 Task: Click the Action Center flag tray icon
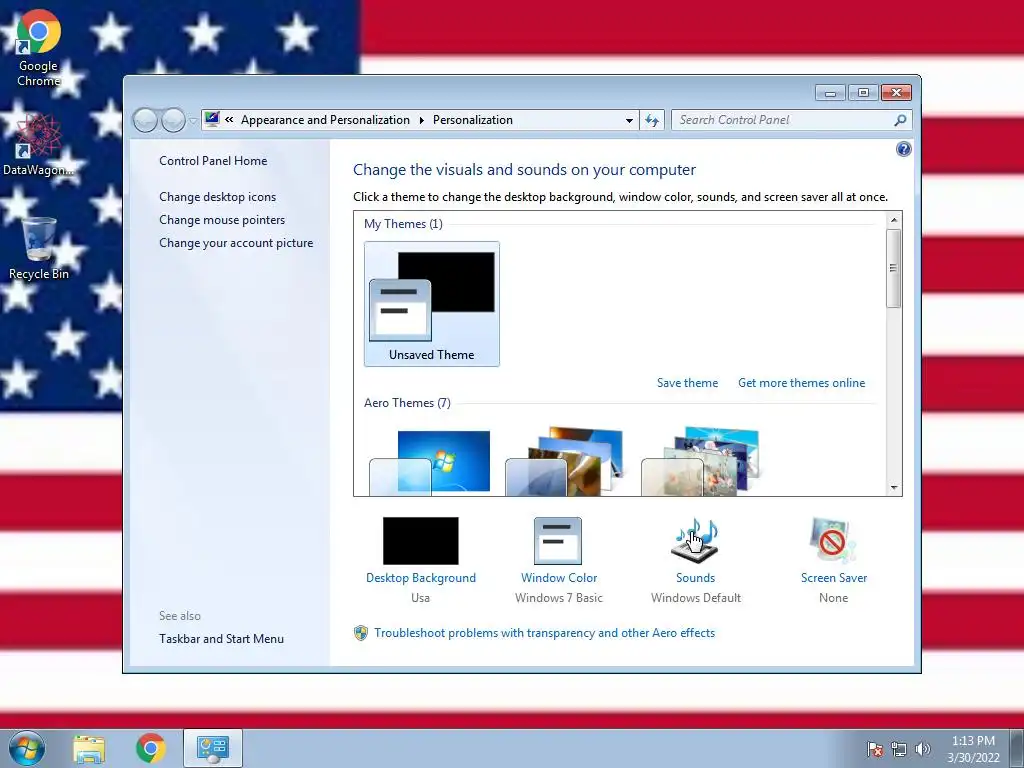click(x=875, y=749)
